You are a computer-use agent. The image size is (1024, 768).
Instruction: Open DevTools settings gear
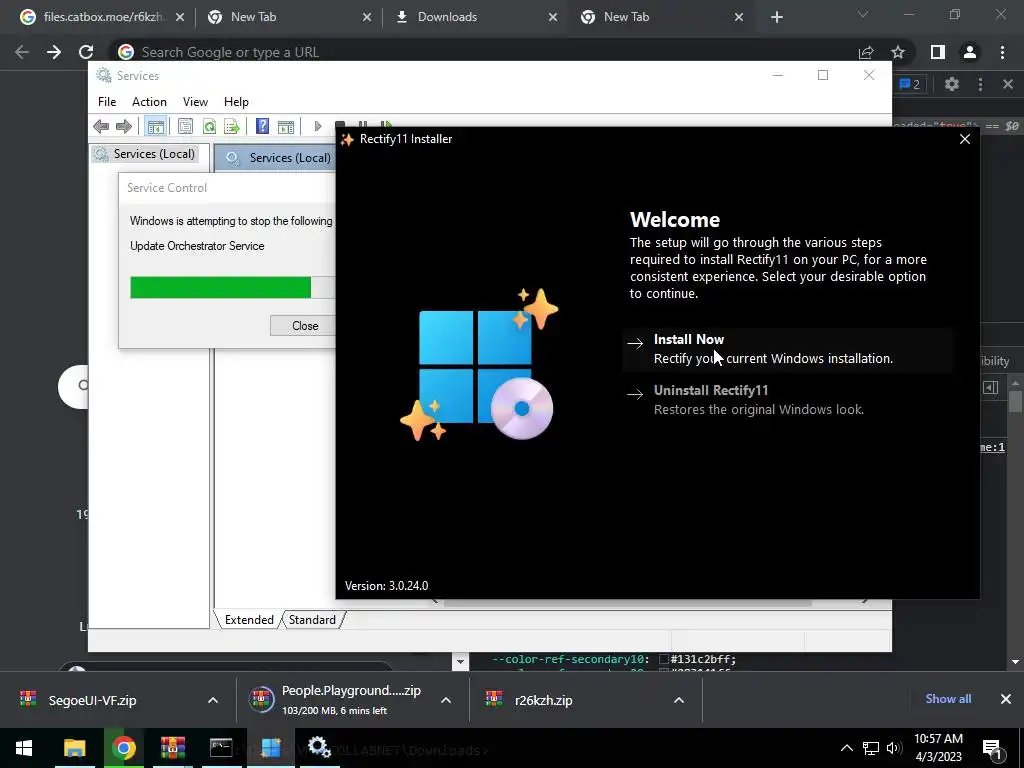[x=952, y=84]
